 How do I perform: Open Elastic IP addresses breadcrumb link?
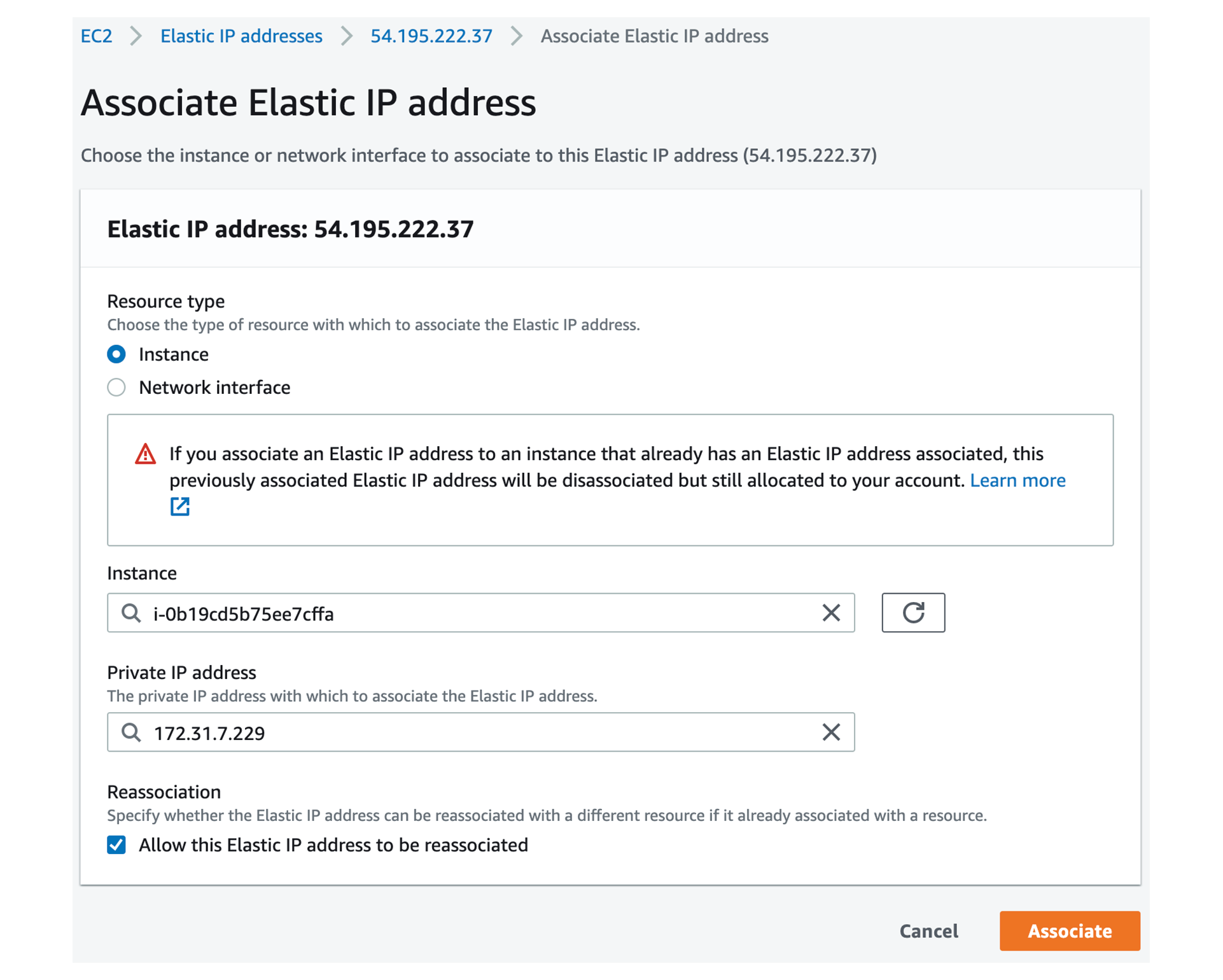point(241,36)
